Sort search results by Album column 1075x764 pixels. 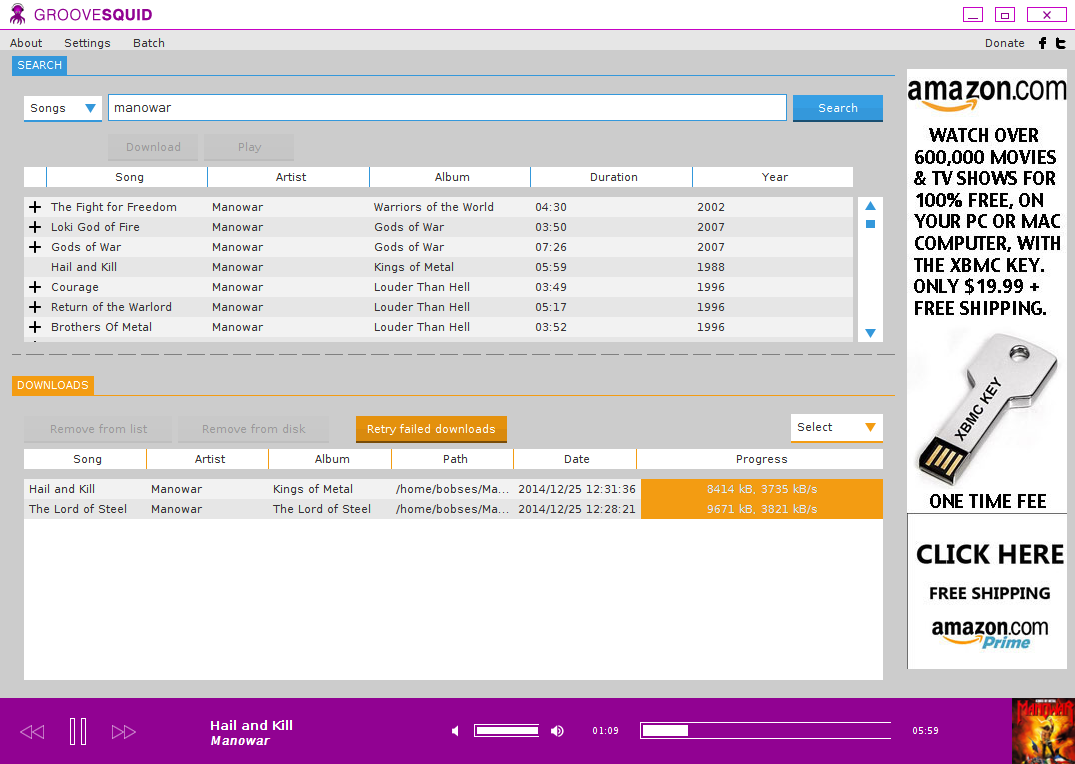coord(450,177)
